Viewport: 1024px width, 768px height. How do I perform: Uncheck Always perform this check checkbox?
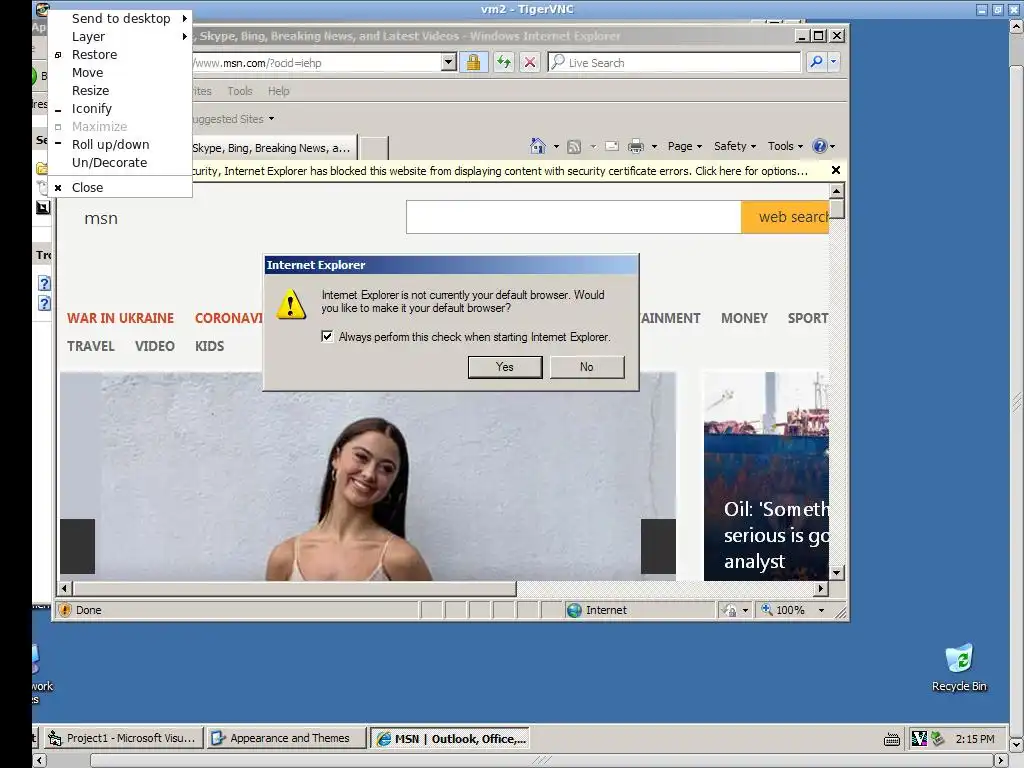pos(327,336)
